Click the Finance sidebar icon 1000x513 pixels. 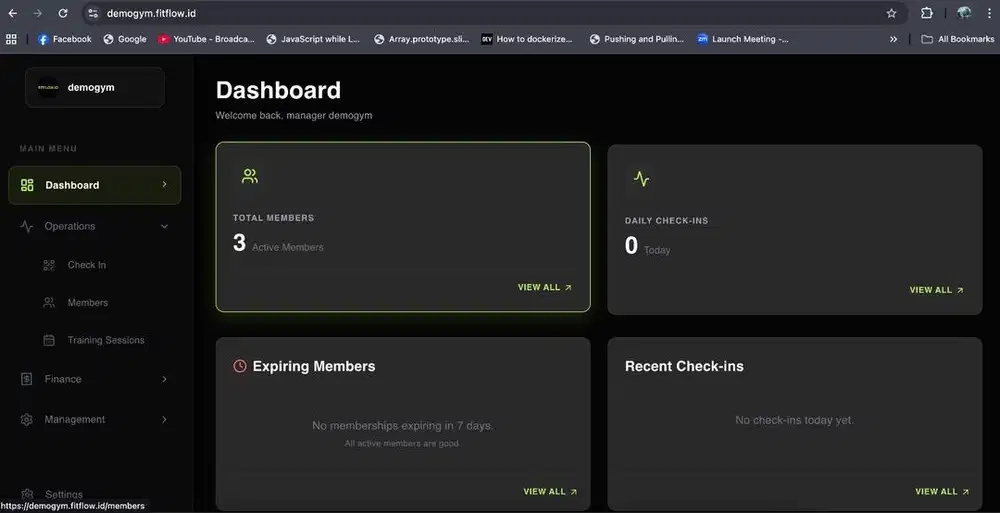coord(27,379)
